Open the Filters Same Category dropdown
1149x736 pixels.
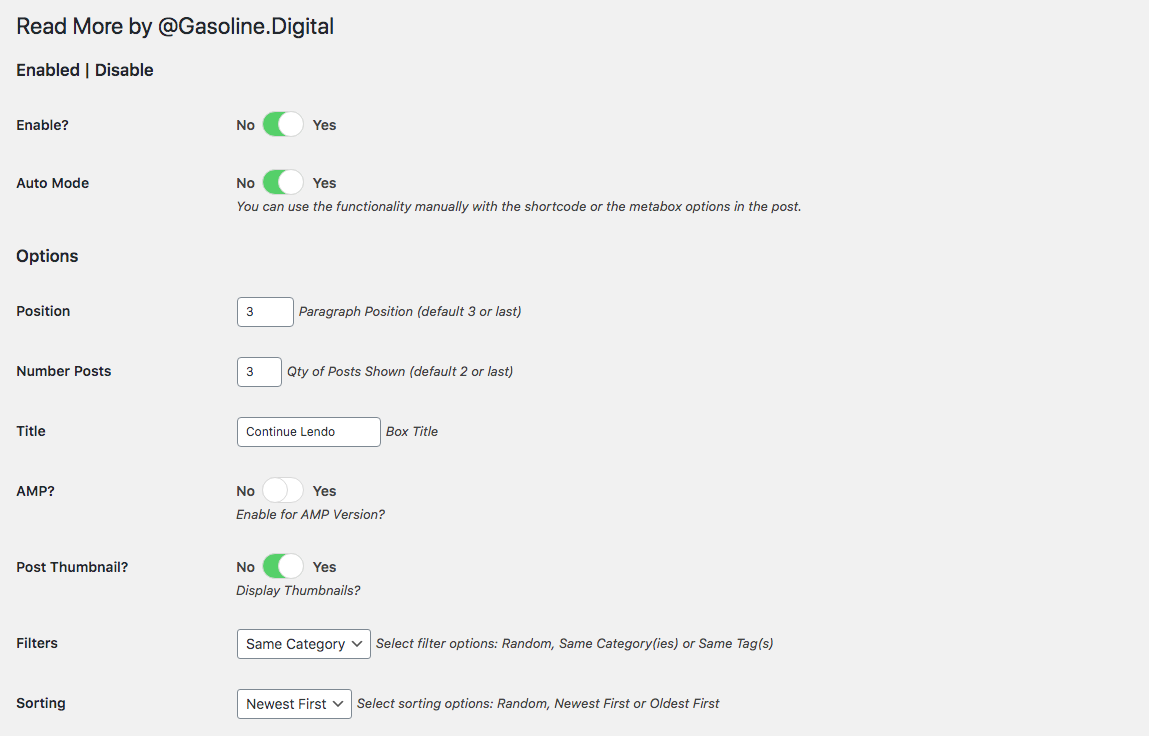(x=304, y=644)
